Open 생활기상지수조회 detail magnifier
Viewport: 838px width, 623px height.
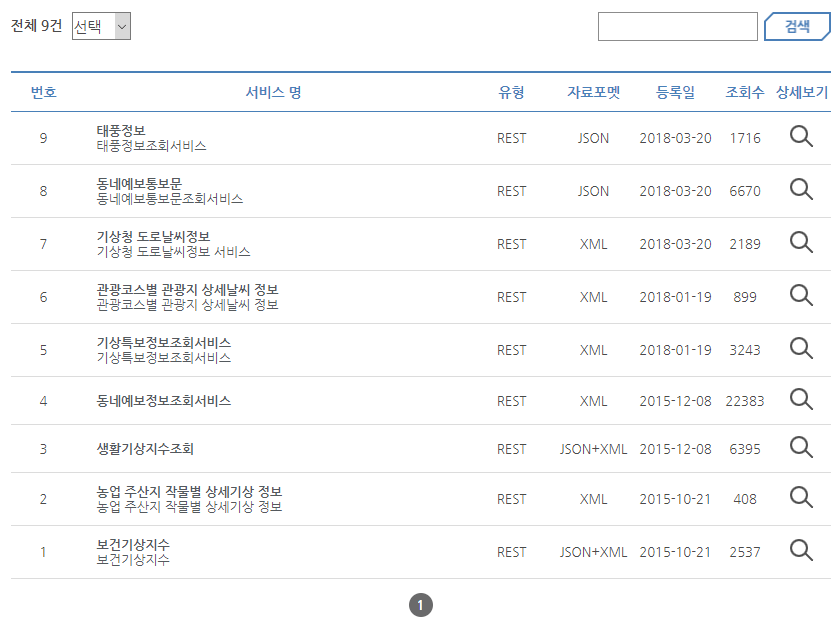pos(801,447)
